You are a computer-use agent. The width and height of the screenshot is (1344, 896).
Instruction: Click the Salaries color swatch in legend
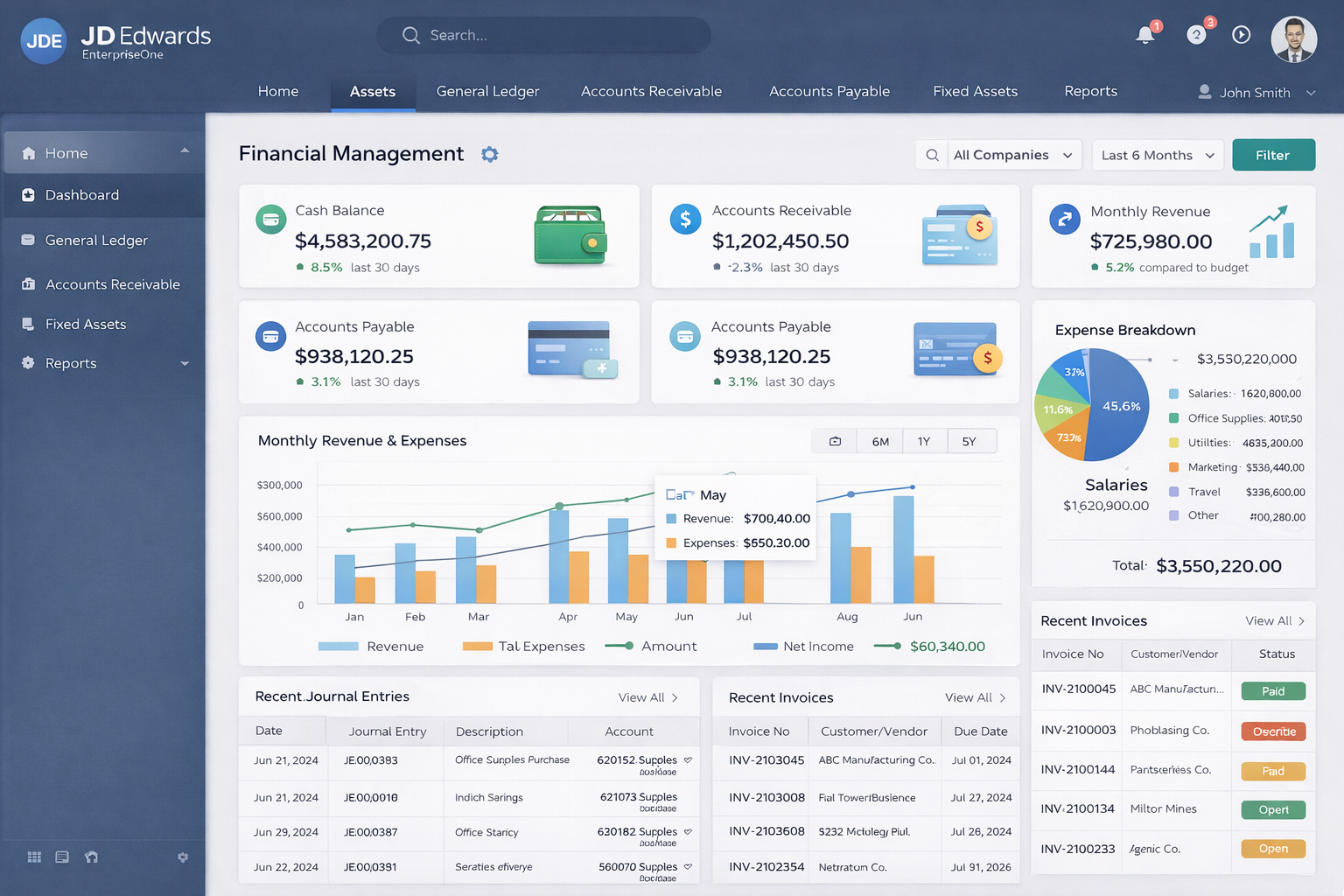(x=1173, y=394)
